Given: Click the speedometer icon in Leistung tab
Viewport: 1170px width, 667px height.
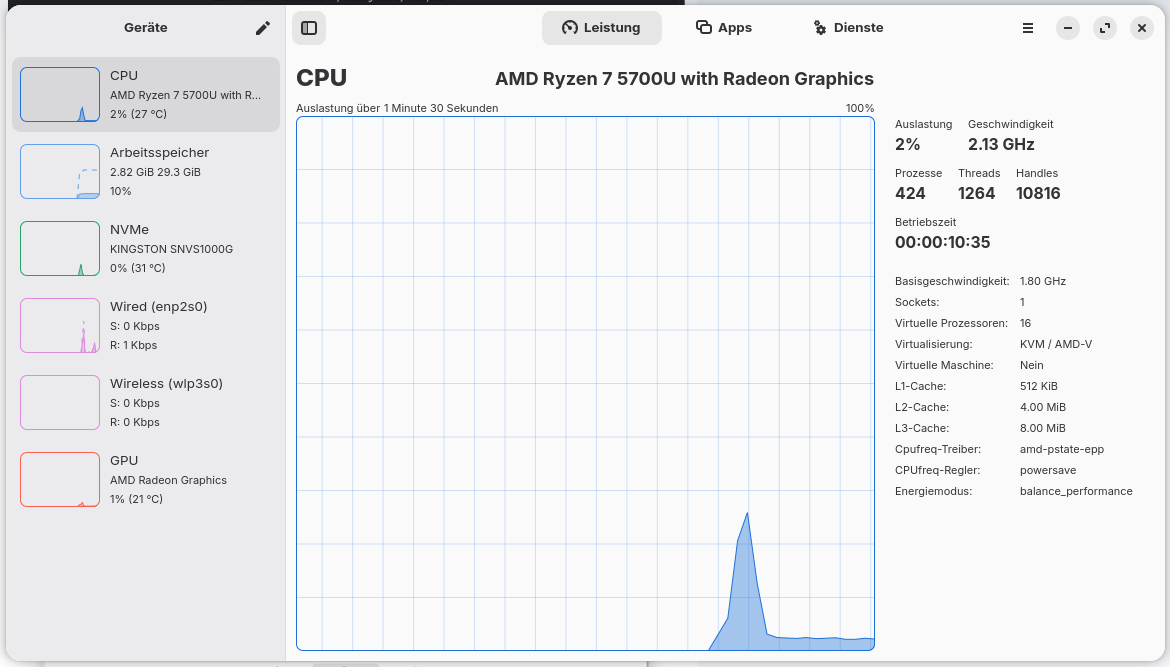Looking at the screenshot, I should click(570, 28).
